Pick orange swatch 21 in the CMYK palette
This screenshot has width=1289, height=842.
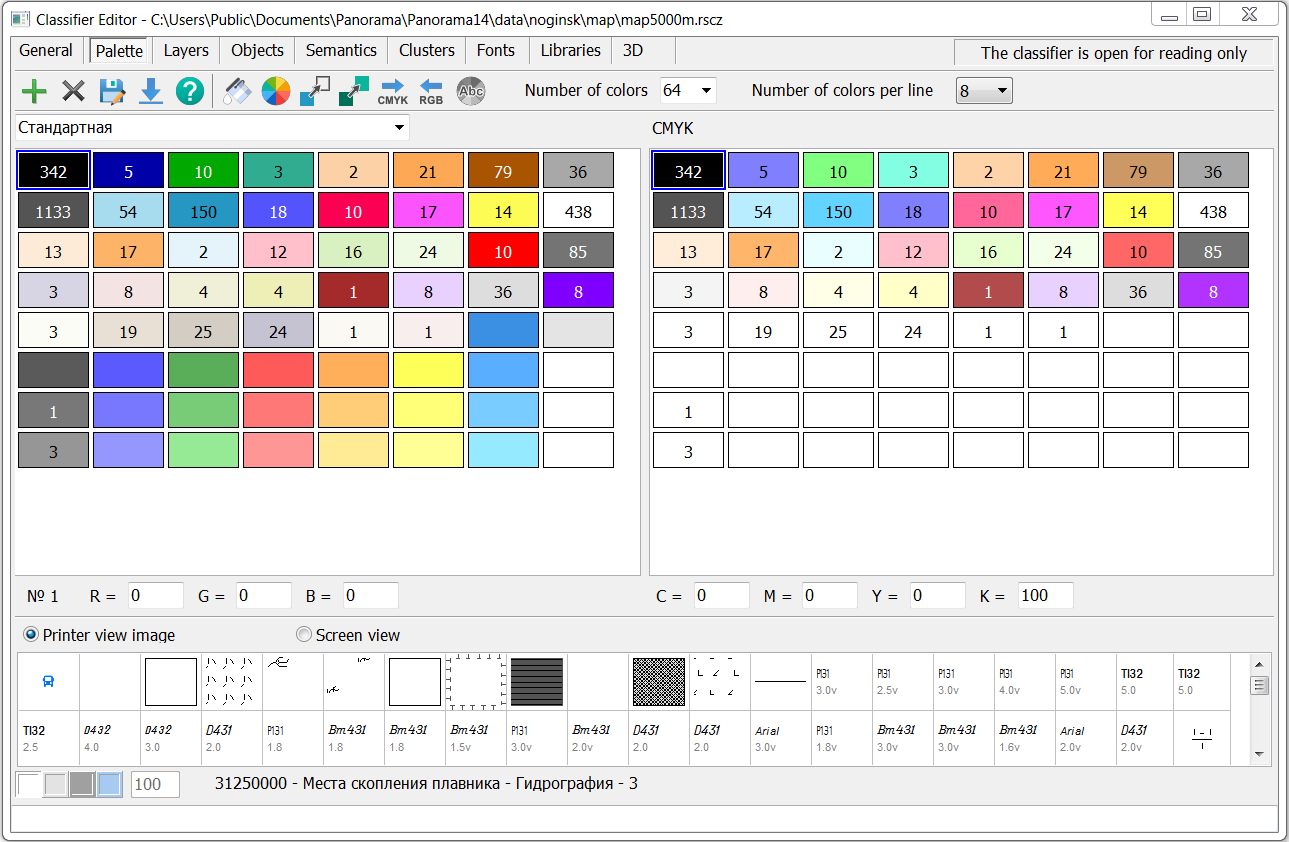click(x=1063, y=171)
